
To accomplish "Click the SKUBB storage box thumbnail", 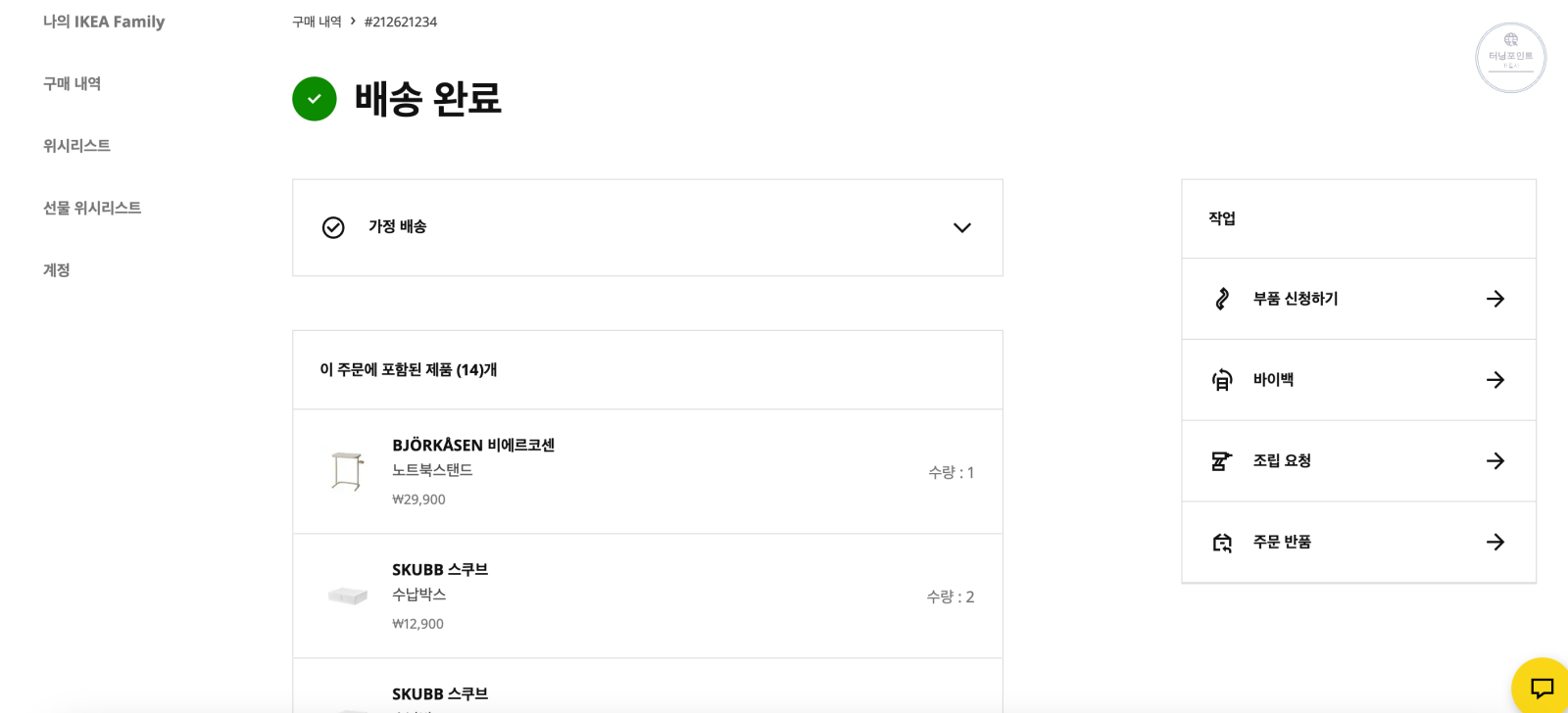I will coord(345,595).
